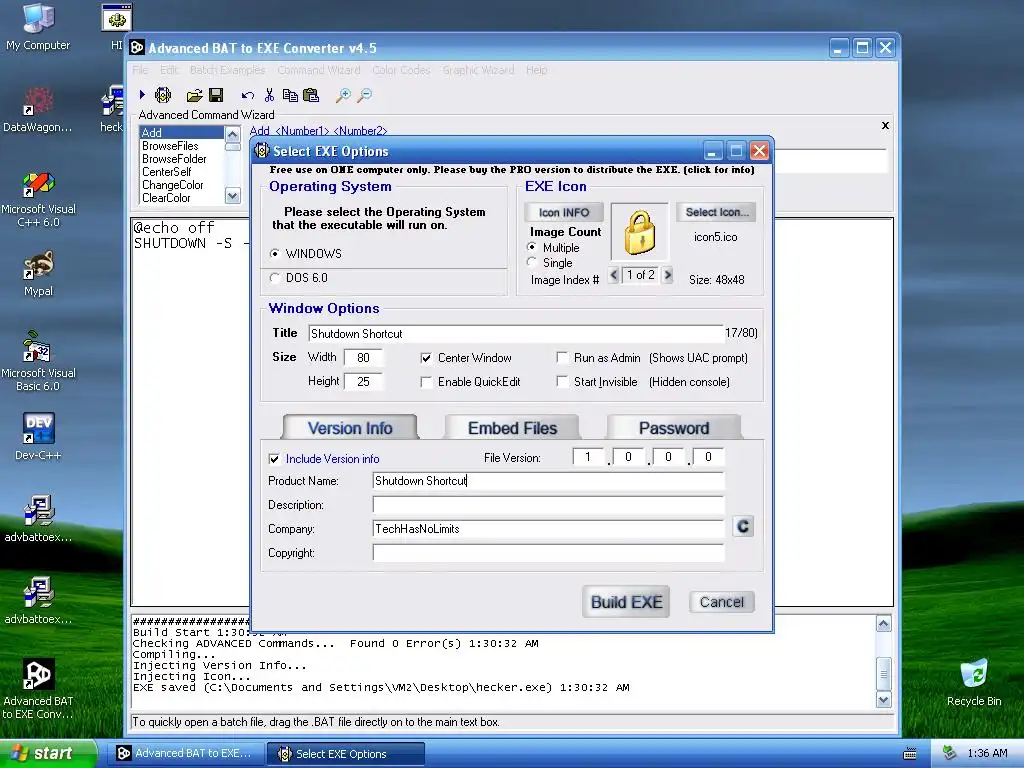
Task: Click the Copy toolbar icon
Action: pos(290,95)
